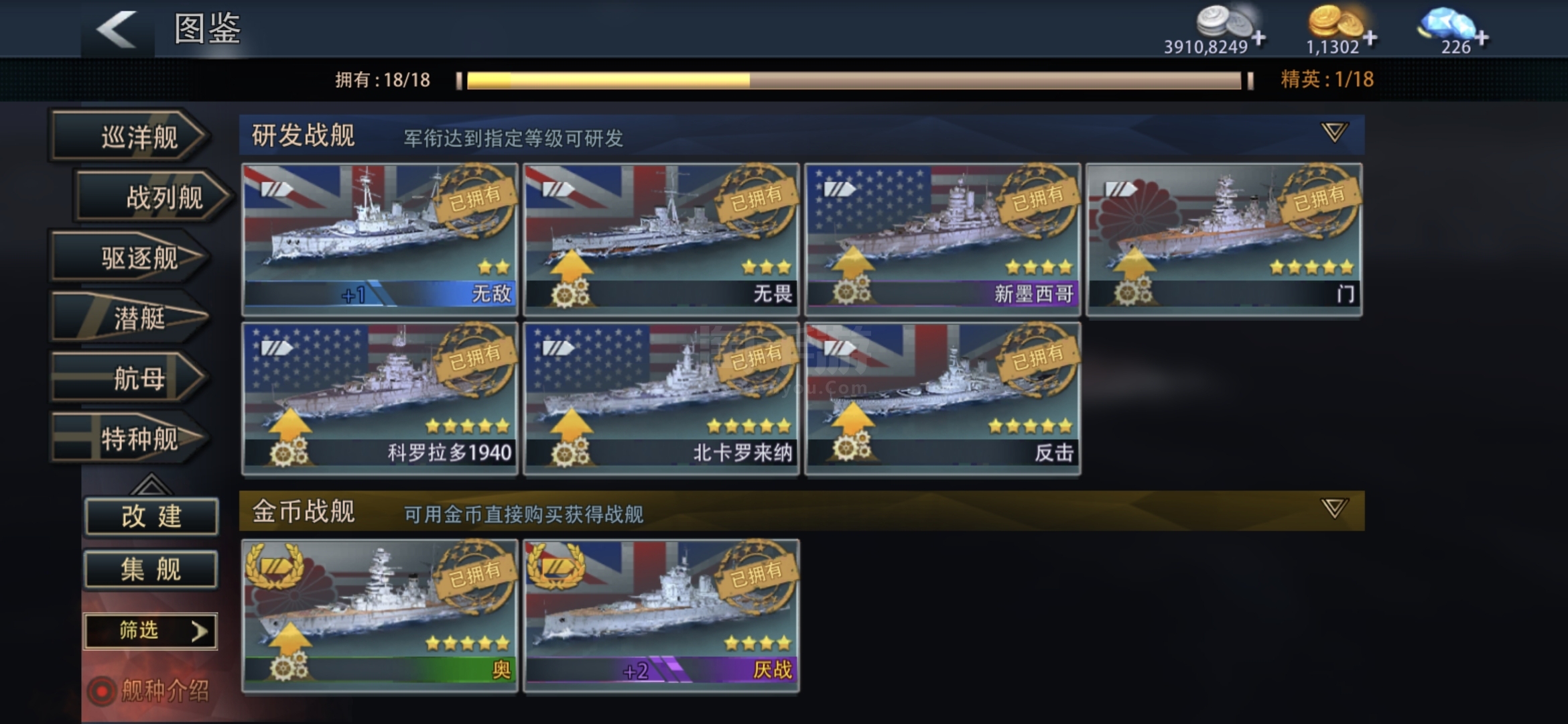The image size is (1568, 724).
Task: Add silver coins with plus icon
Action: [1258, 38]
